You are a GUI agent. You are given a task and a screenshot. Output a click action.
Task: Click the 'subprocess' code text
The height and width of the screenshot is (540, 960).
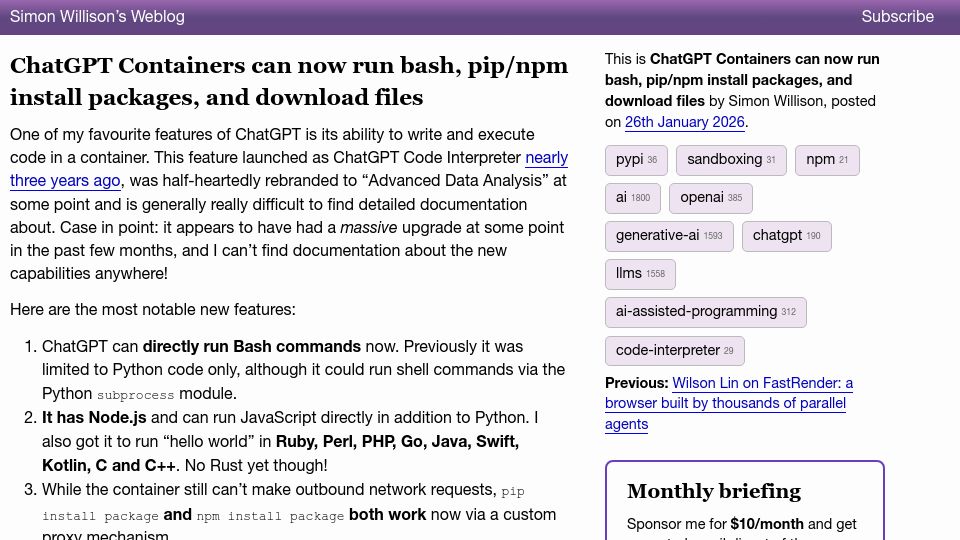tap(135, 395)
